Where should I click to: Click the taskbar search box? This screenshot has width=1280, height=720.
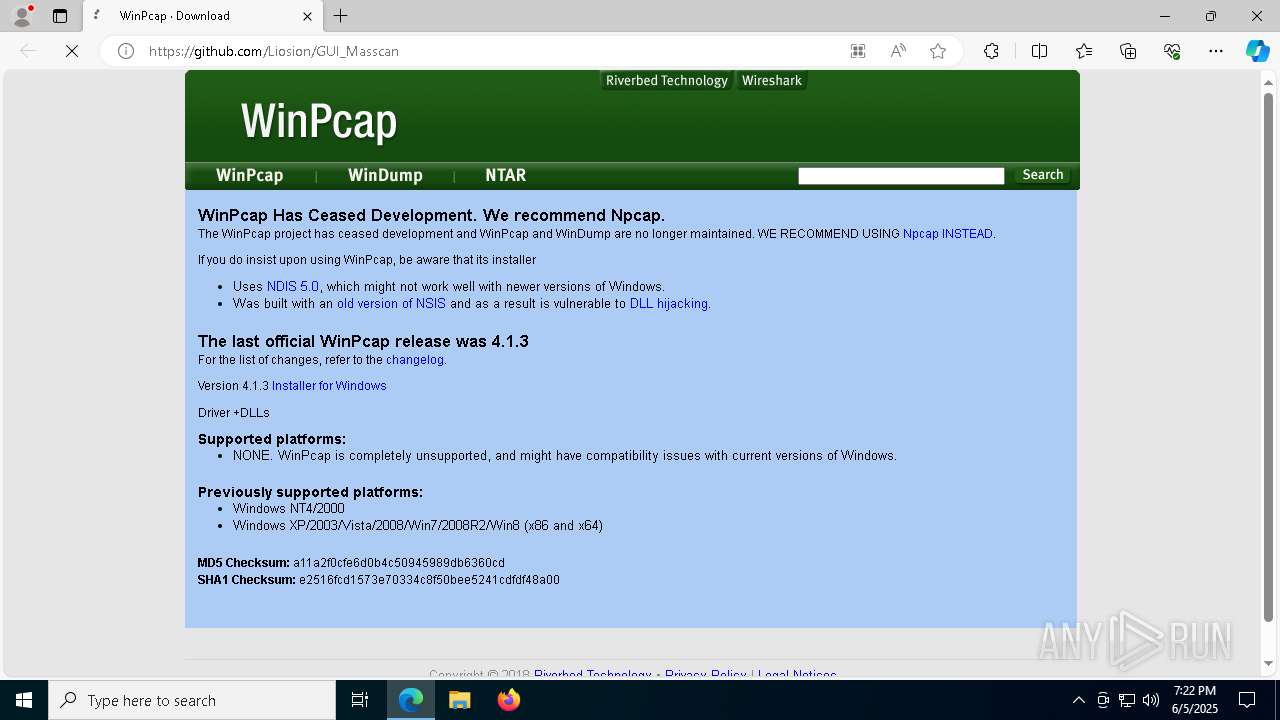[x=192, y=700]
